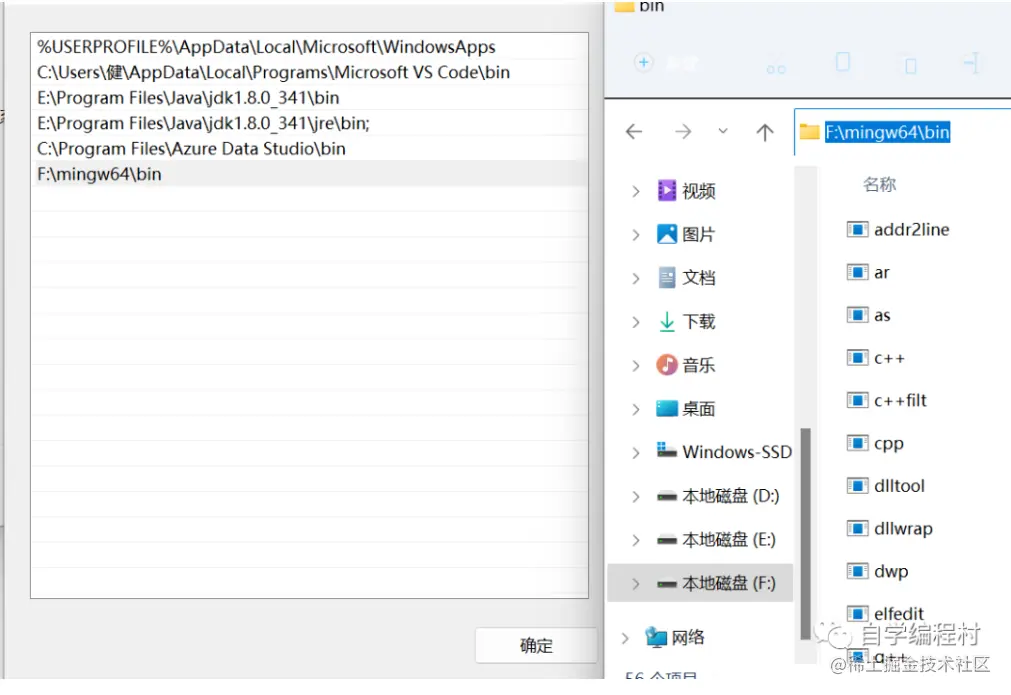Select the %USERPROFILE% WindowsApps path entry
The image size is (1011, 695).
309,47
